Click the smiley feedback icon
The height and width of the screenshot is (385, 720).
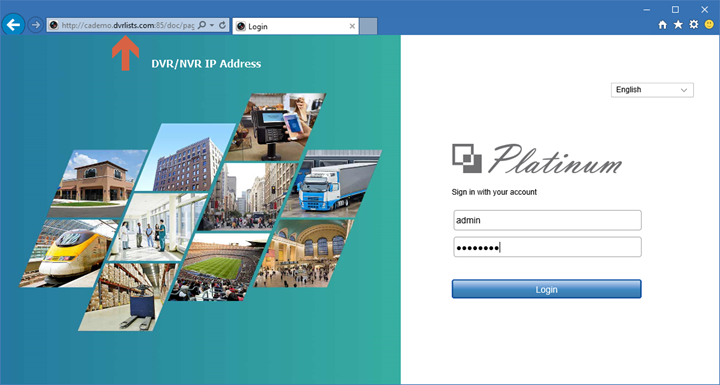pos(709,25)
